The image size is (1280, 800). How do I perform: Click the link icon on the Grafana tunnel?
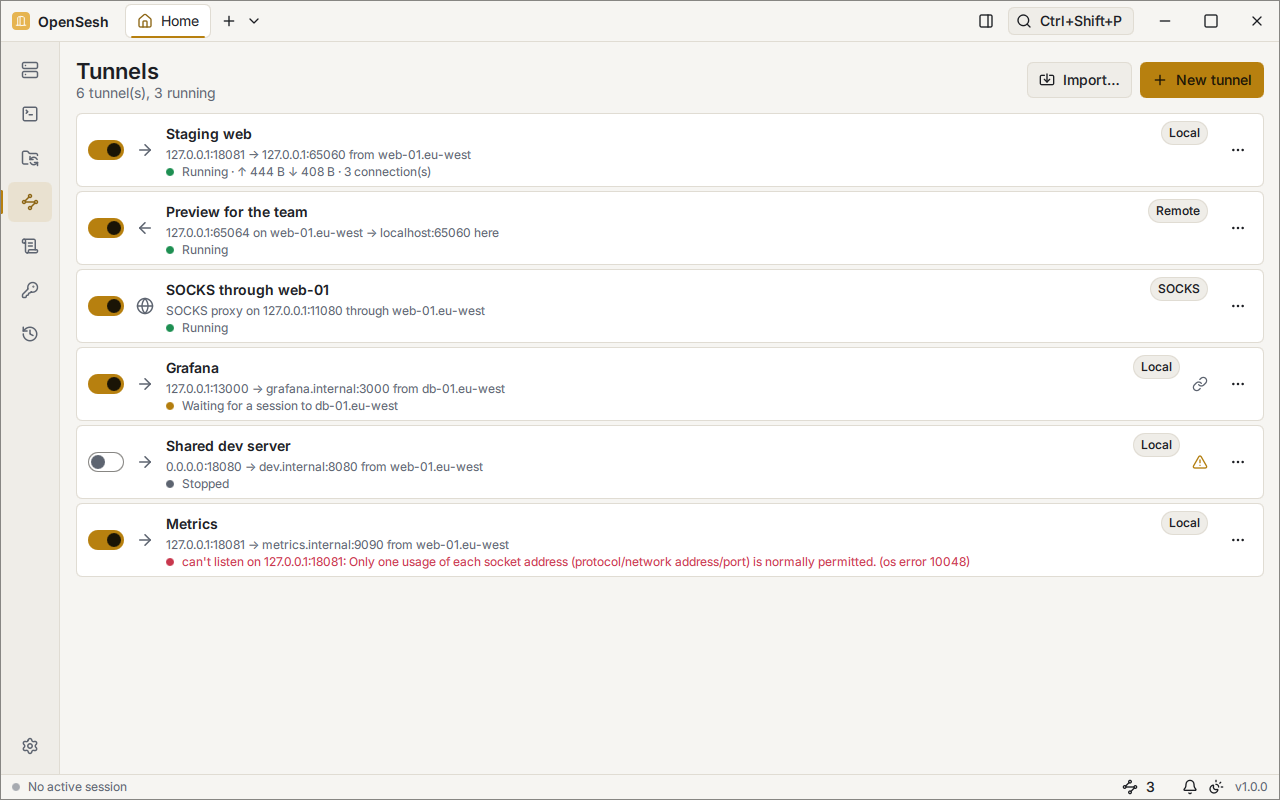coord(1200,384)
